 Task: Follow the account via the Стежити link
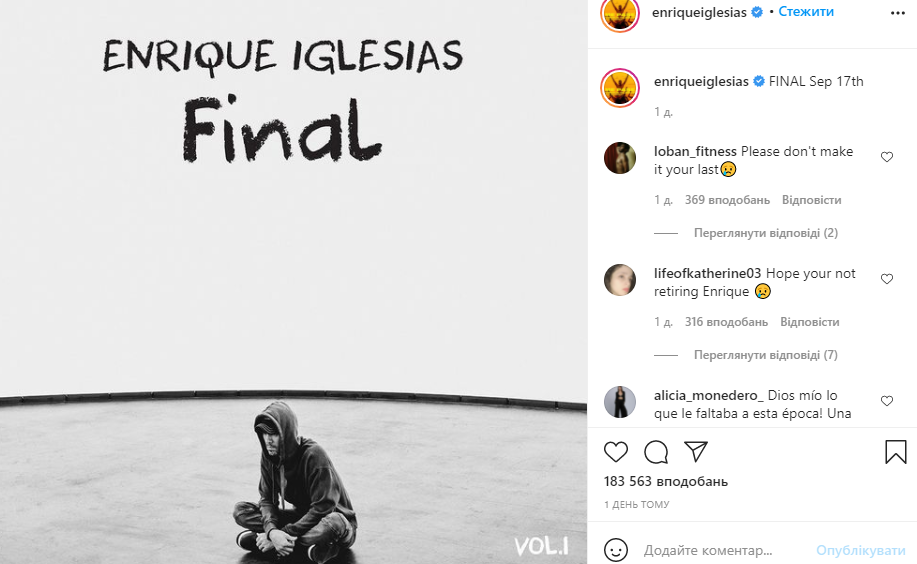tap(806, 12)
